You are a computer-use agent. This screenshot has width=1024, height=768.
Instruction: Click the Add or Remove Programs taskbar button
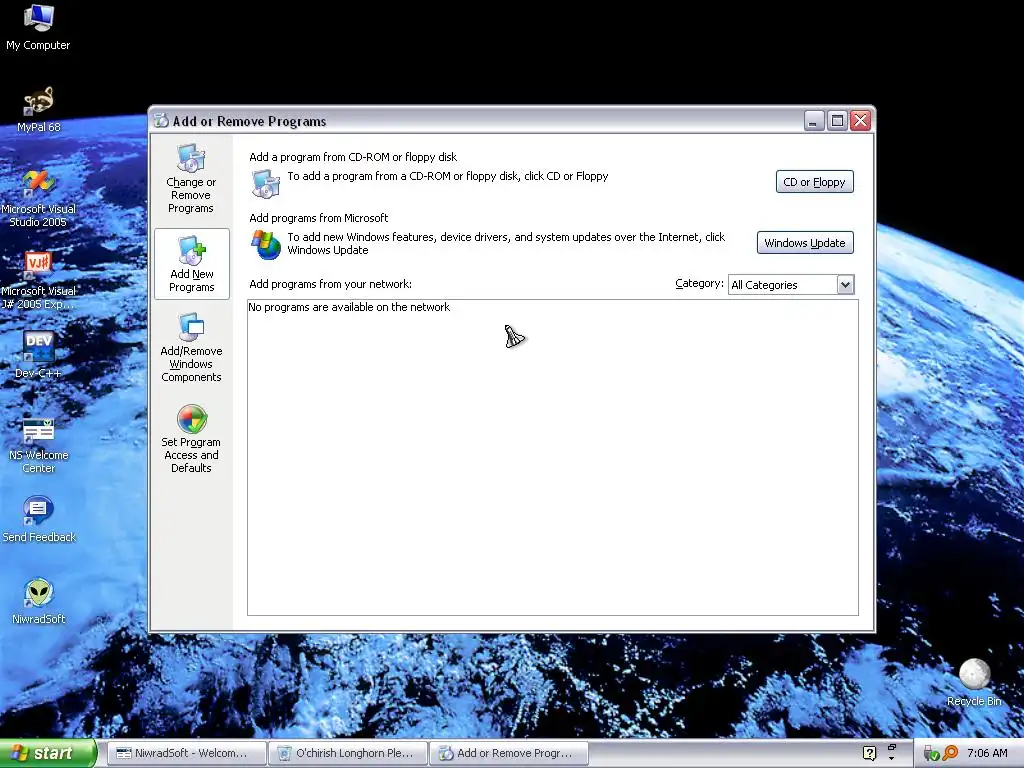click(x=509, y=753)
